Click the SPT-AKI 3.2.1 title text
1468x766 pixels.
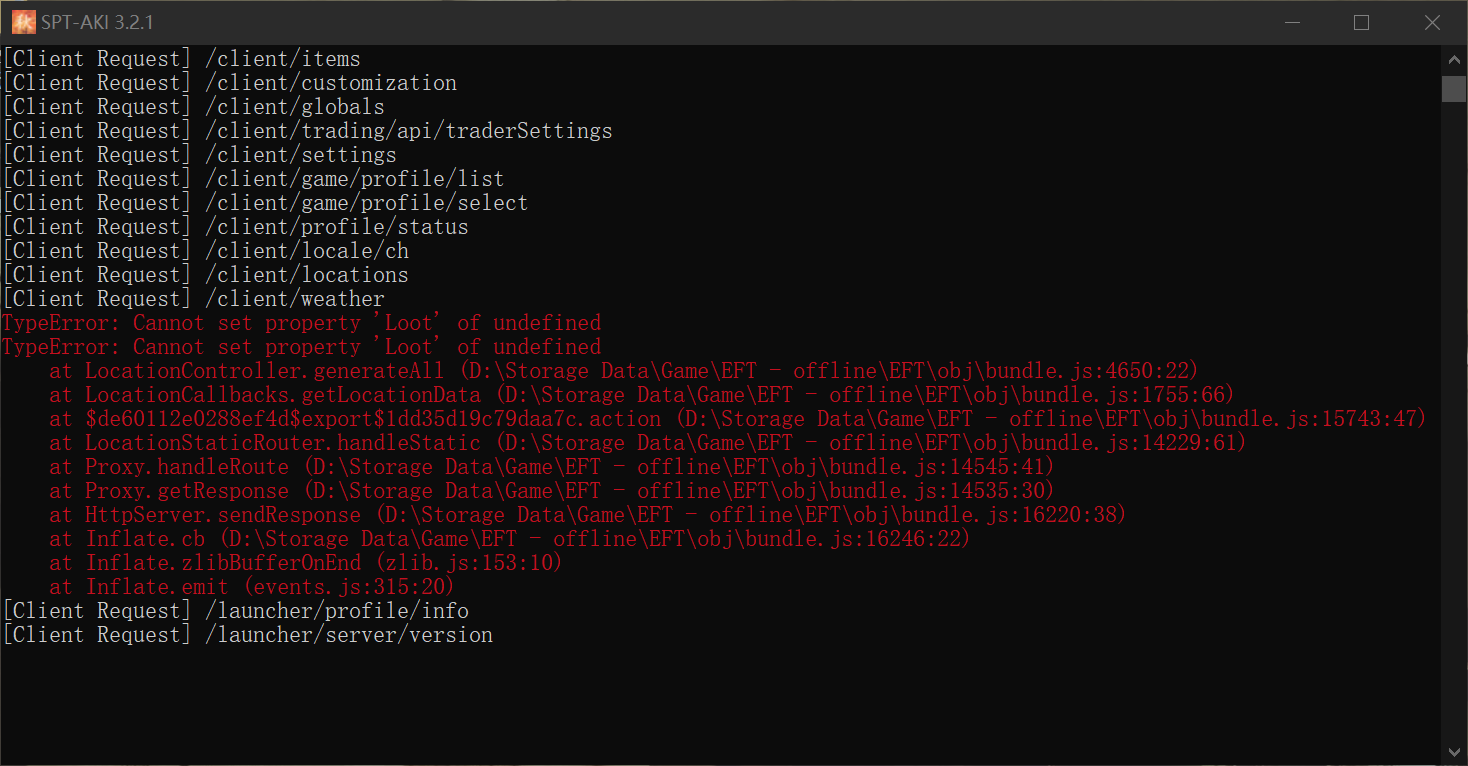pos(97,22)
